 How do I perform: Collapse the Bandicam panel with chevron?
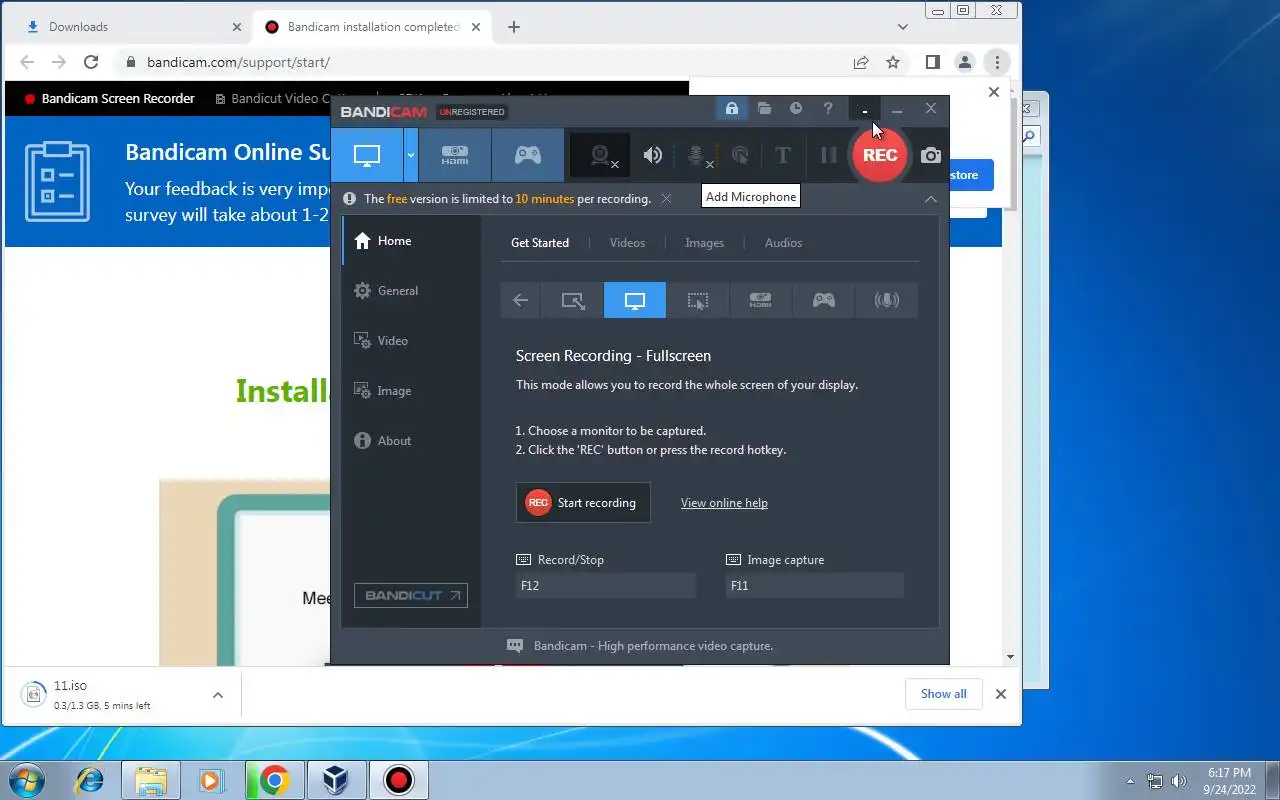coord(931,199)
